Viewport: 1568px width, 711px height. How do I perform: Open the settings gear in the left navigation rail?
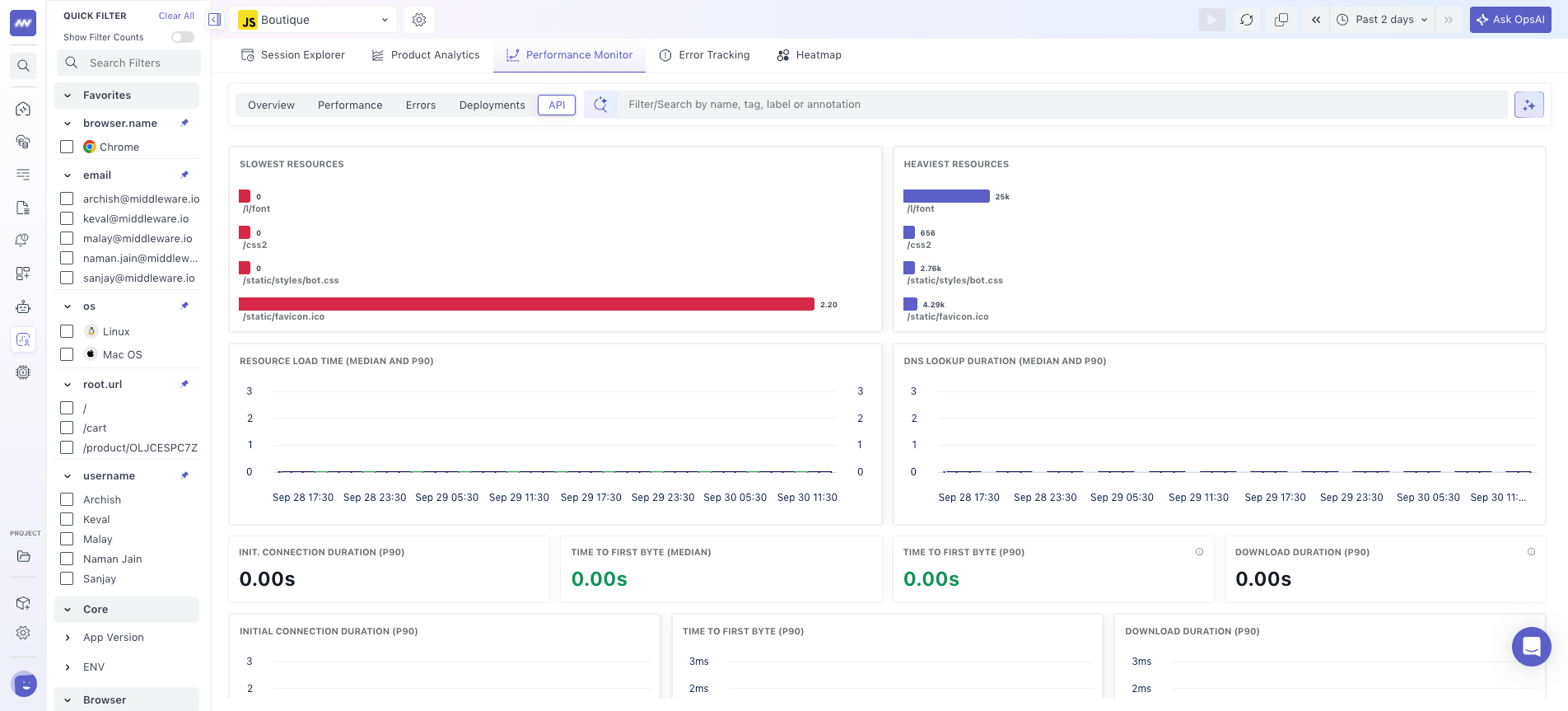pyautogui.click(x=23, y=633)
